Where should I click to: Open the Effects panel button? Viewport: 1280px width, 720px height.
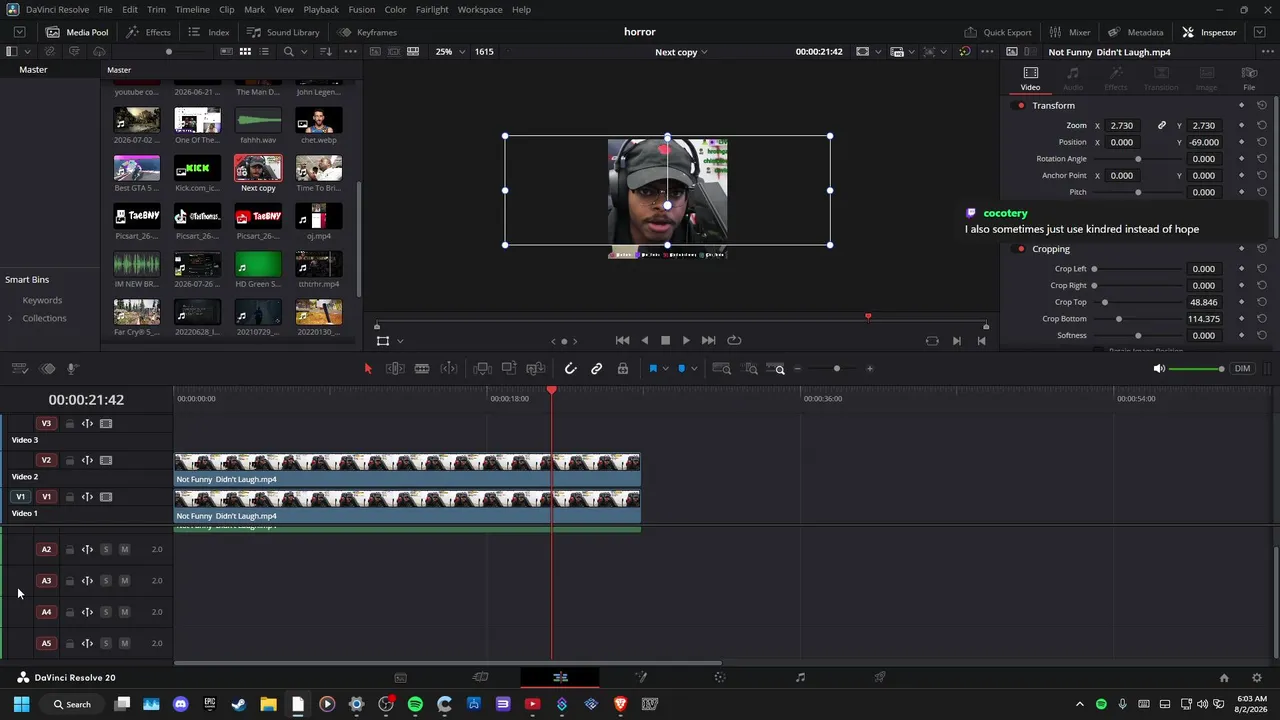[x=148, y=32]
